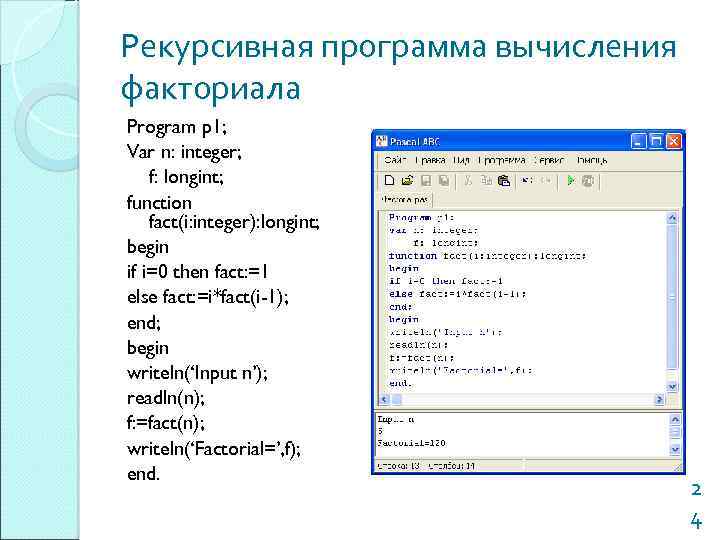Click the Cut scissors icon
720x540 pixels.
coord(468,180)
